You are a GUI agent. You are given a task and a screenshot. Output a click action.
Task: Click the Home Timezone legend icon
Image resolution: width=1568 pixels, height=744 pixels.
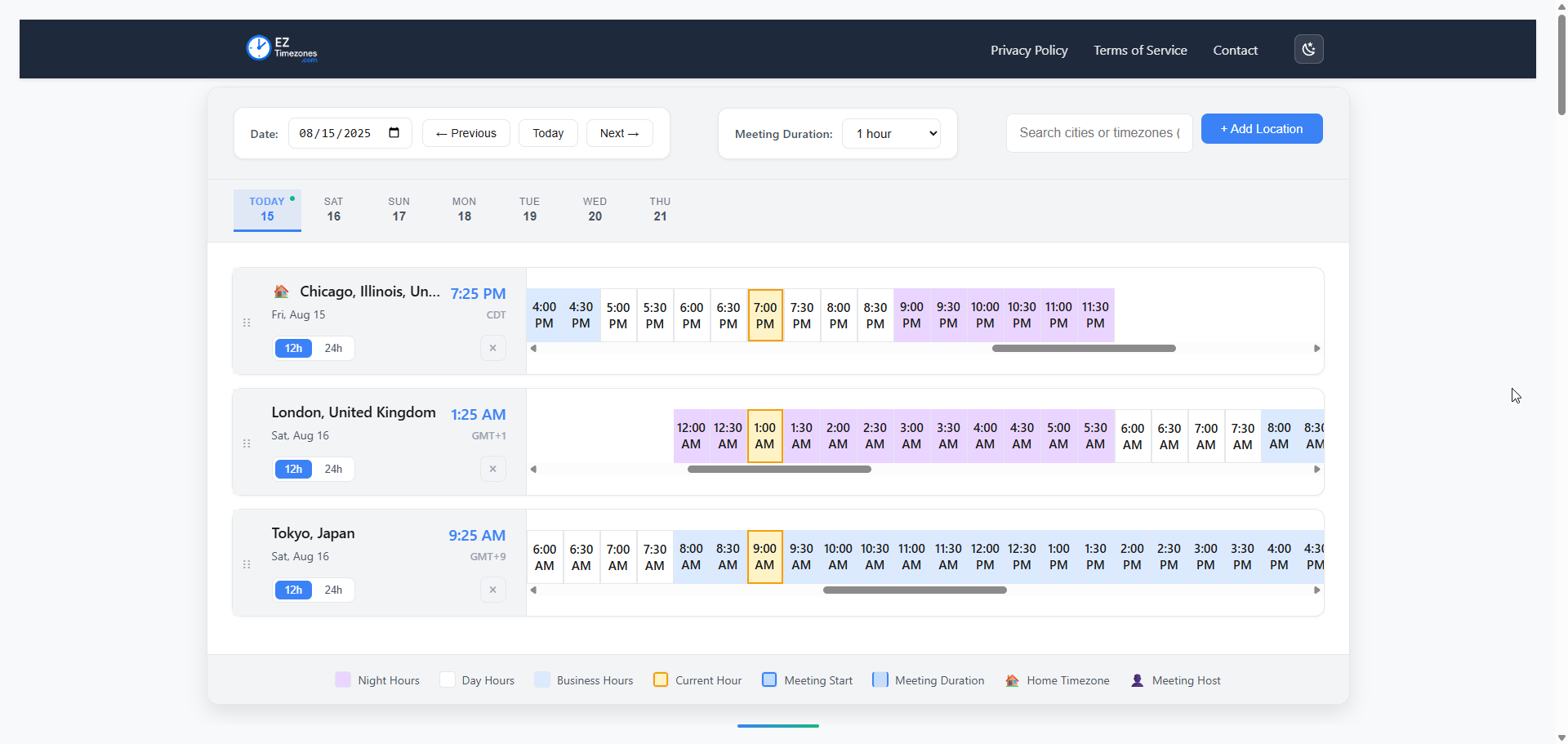click(1012, 680)
